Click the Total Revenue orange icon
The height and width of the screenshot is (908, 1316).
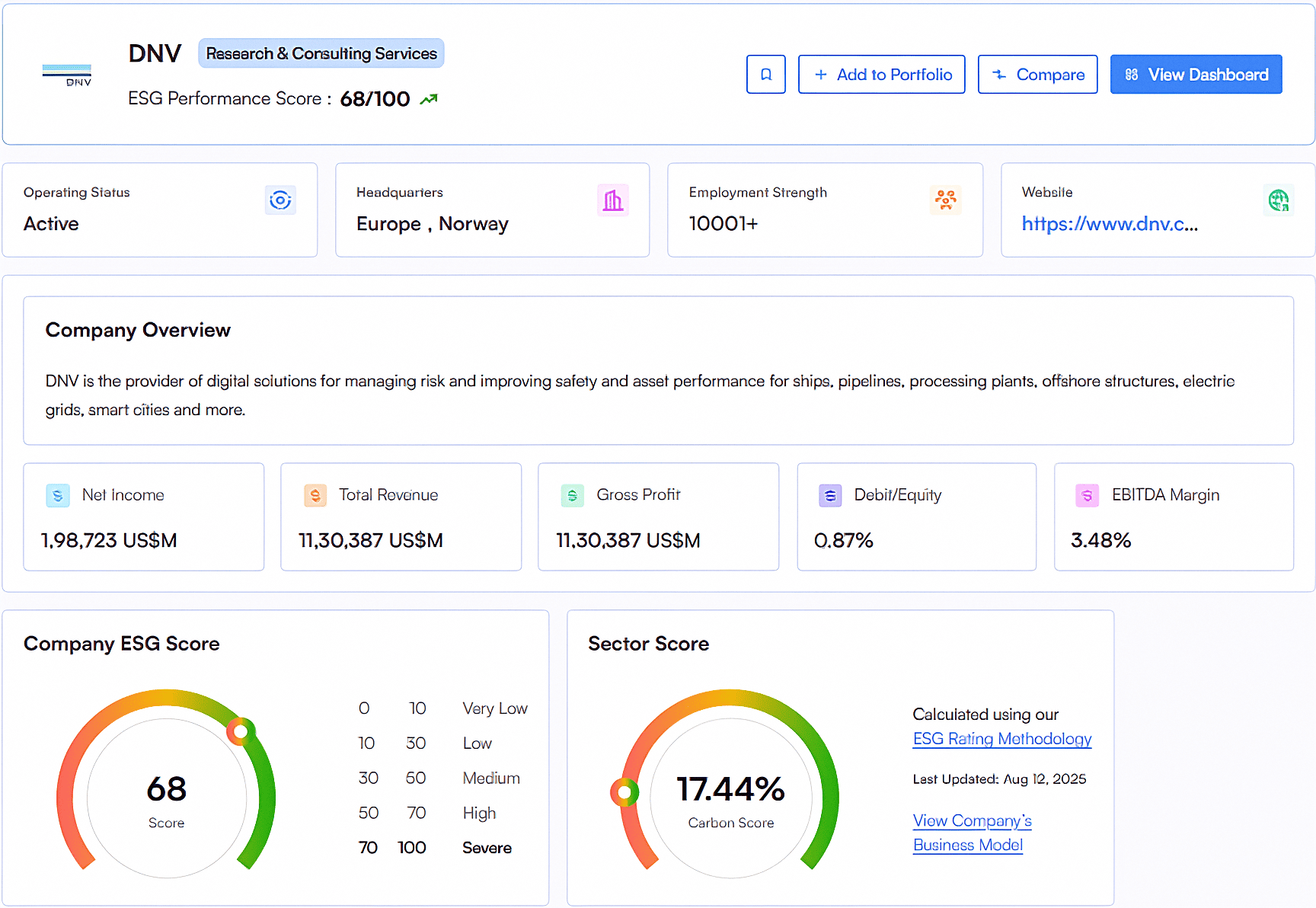[315, 496]
